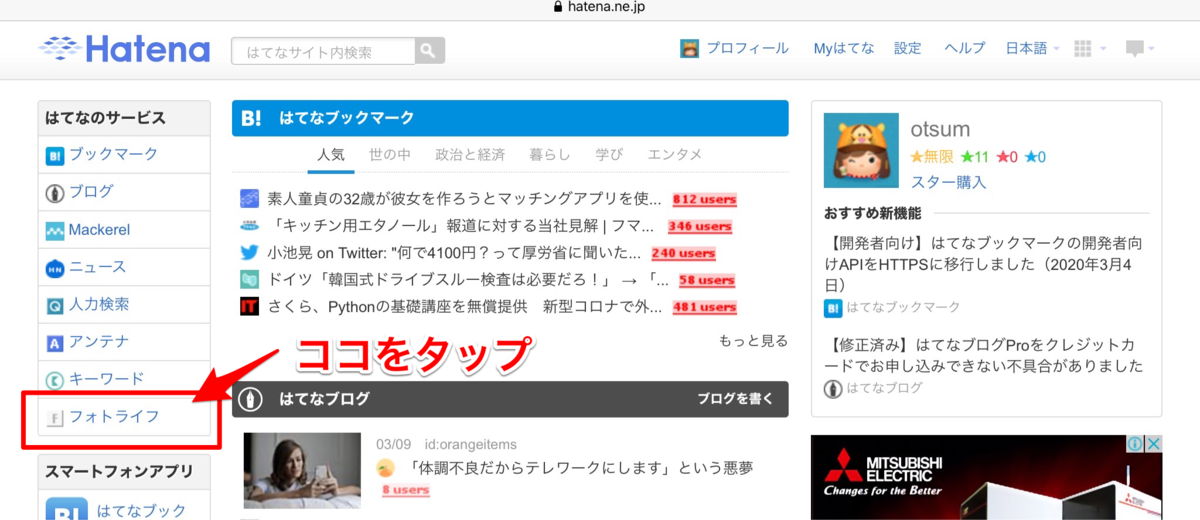Viewport: 1200px width, 520px height.
Task: Click the Mackerel sidebar icon
Action: pyautogui.click(x=55, y=231)
